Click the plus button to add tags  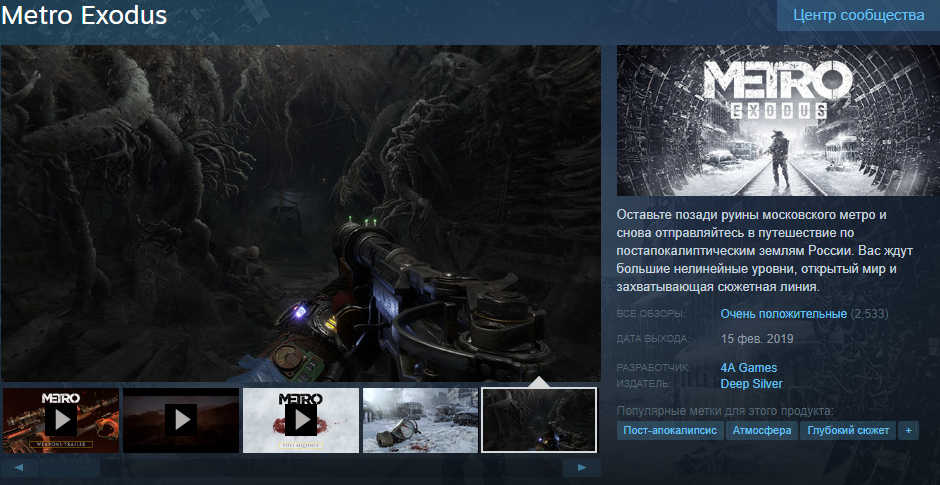pos(908,430)
